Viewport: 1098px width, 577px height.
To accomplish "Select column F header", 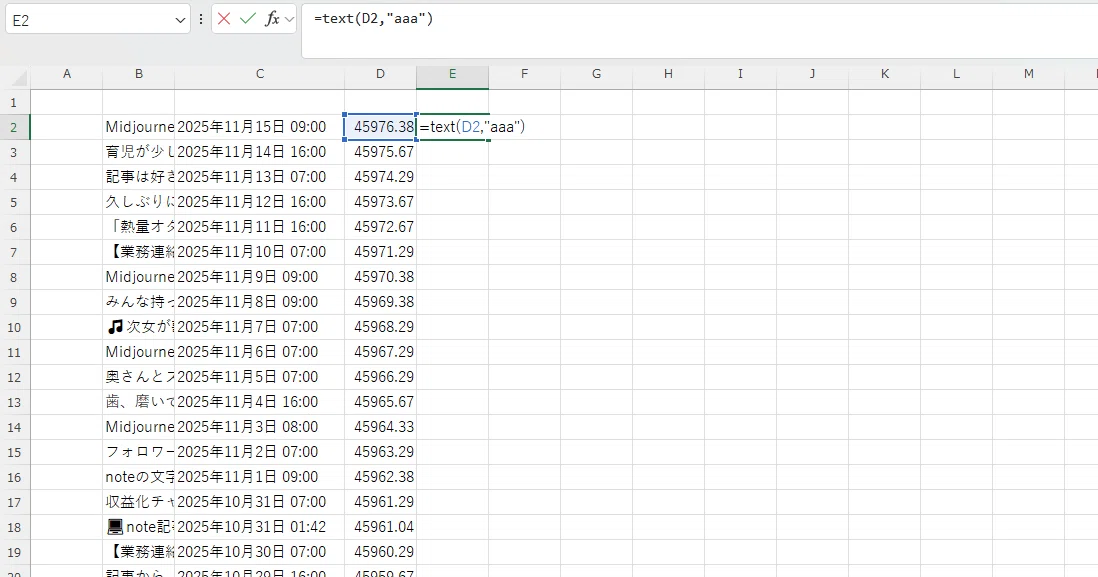I will click(524, 74).
